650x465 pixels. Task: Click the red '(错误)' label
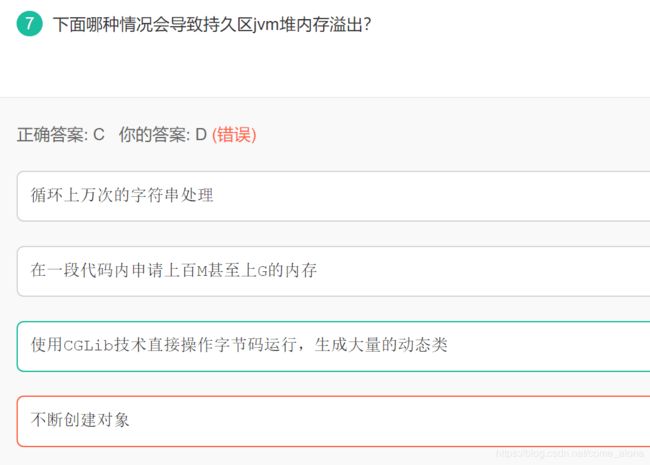[234, 135]
